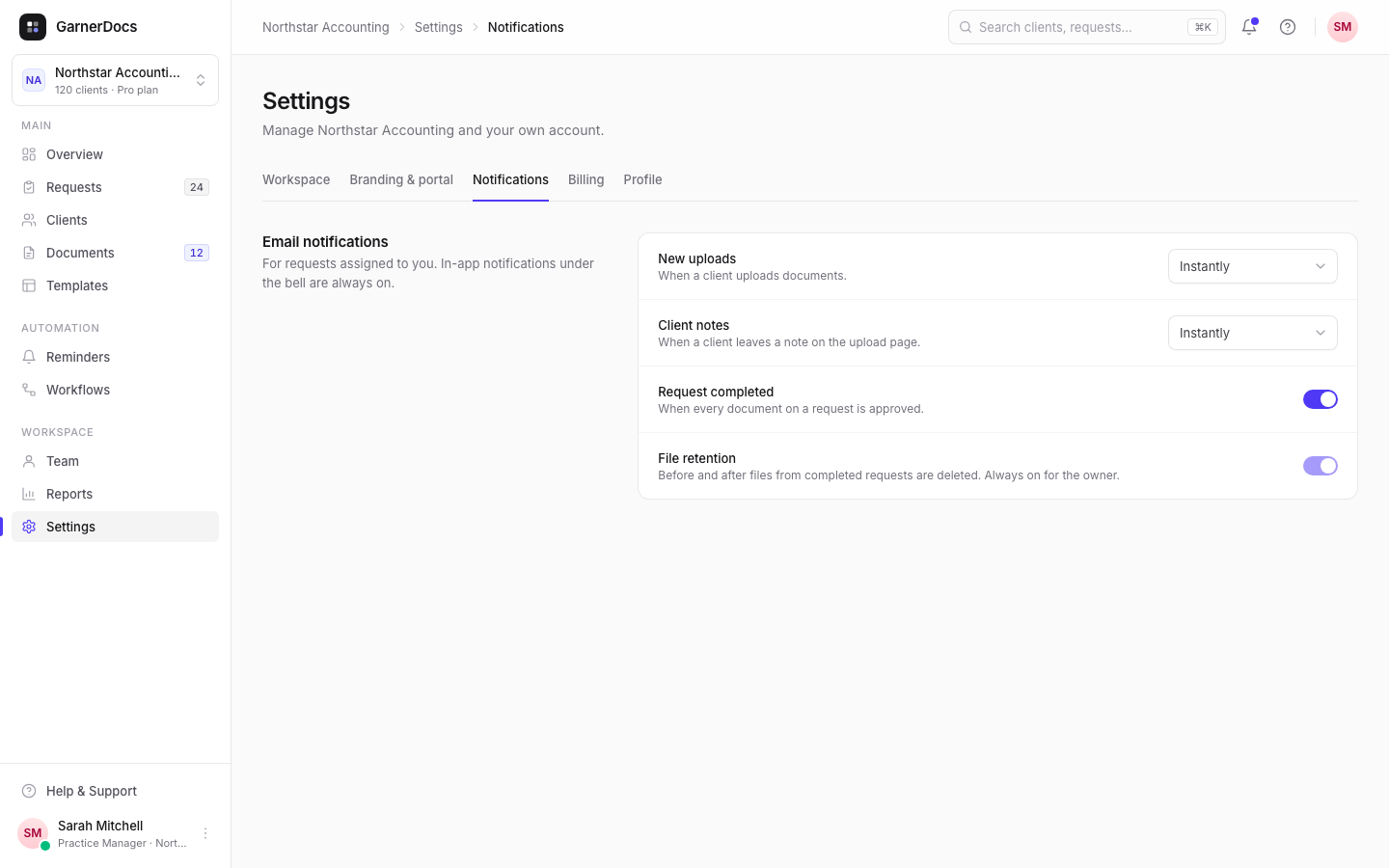This screenshot has height=868, width=1389.
Task: Focus the Search clients, requests field
Action: coord(1087,27)
